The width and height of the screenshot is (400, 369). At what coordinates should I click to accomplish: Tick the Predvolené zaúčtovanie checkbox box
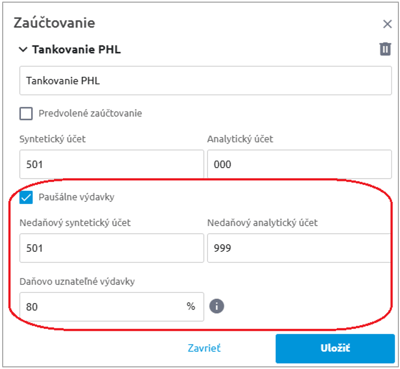tap(26, 114)
